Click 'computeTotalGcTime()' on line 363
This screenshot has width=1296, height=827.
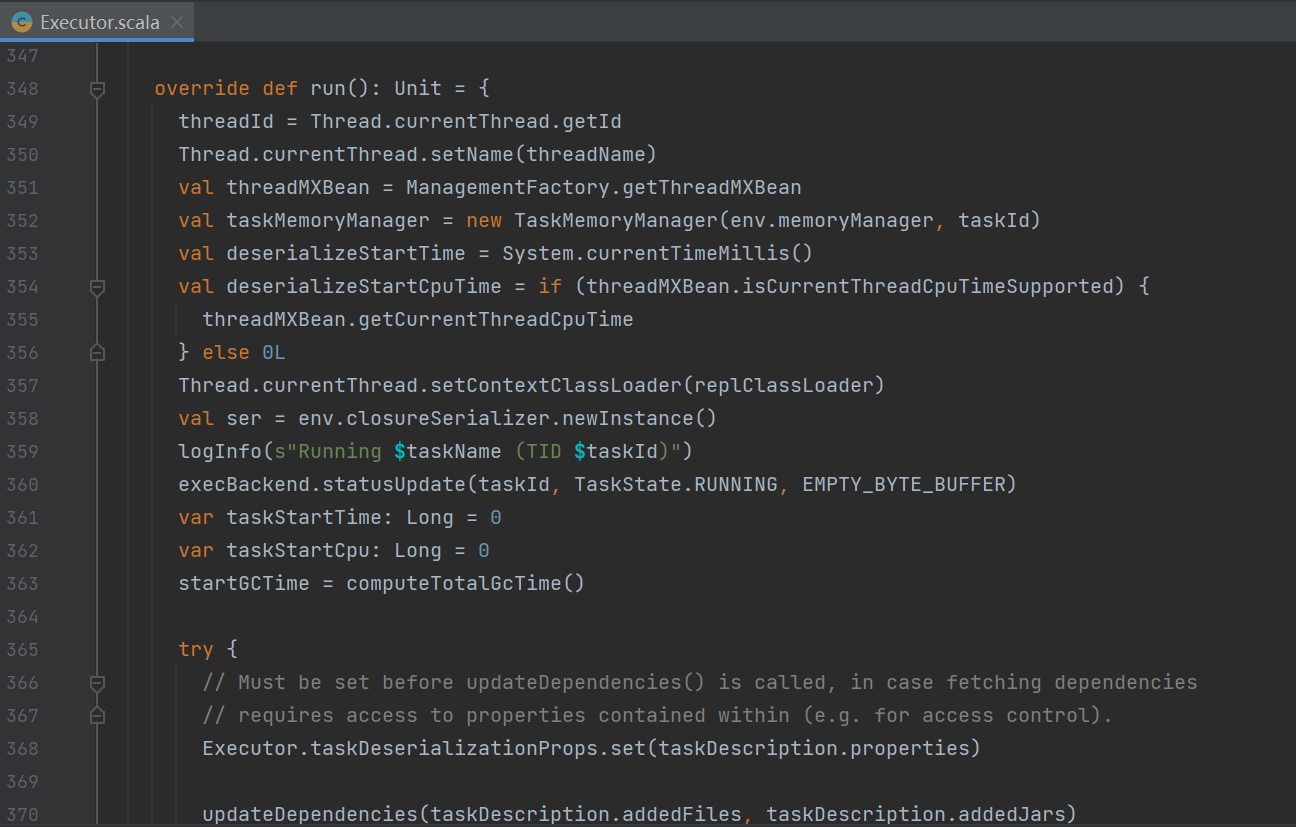point(466,583)
